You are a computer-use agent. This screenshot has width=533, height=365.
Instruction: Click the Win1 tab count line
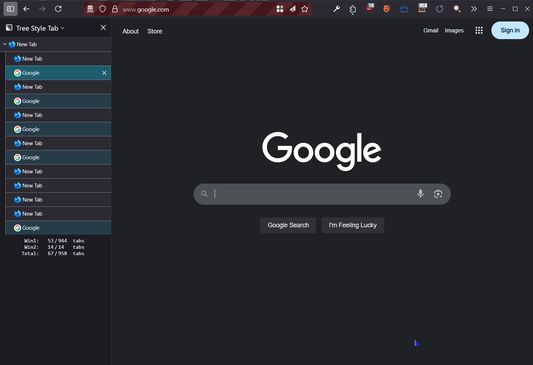pyautogui.click(x=54, y=241)
